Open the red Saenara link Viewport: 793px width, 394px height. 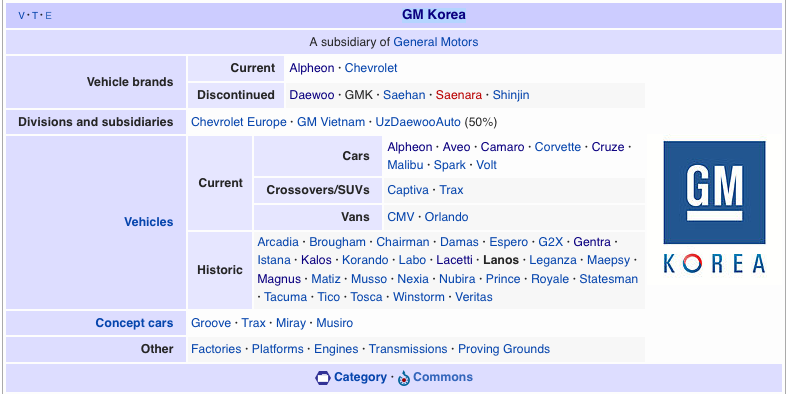point(459,95)
